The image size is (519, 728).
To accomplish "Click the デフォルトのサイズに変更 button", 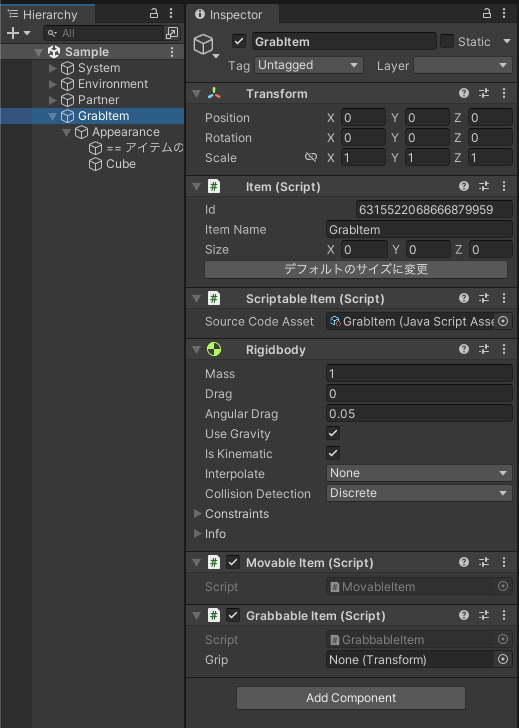I will pyautogui.click(x=356, y=269).
